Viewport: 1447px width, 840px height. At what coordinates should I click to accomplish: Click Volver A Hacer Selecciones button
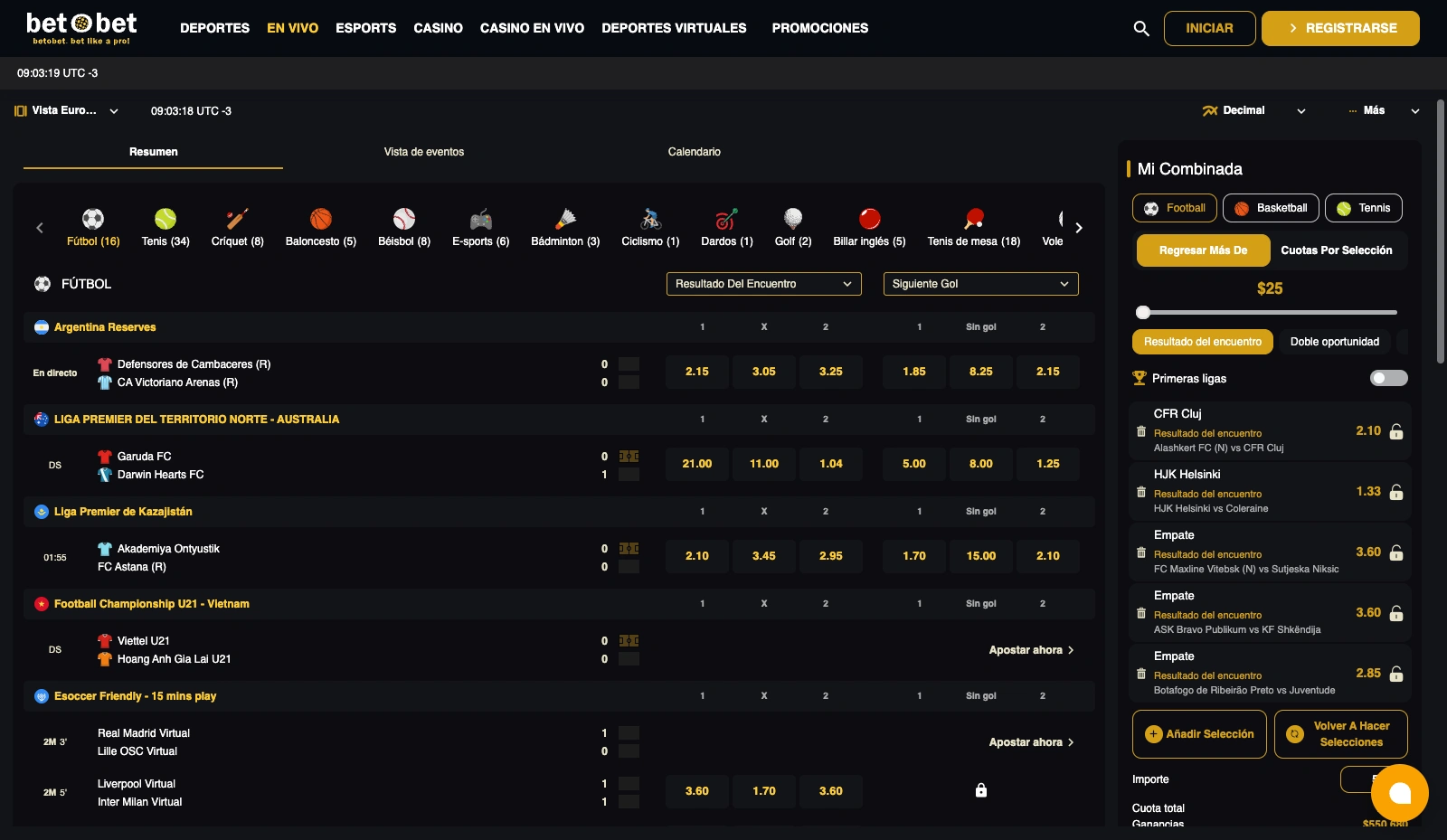click(1341, 734)
